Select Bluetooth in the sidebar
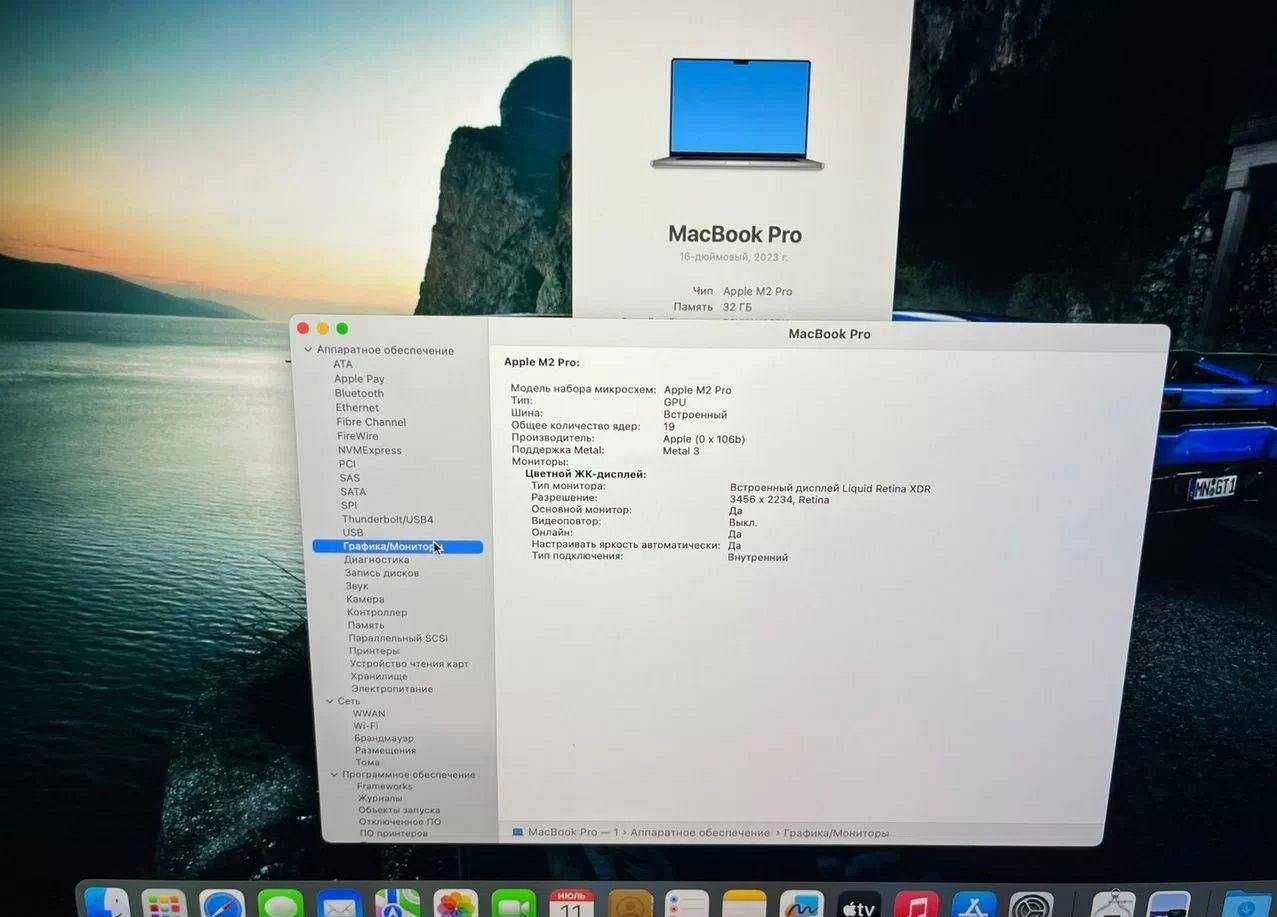 pos(359,393)
